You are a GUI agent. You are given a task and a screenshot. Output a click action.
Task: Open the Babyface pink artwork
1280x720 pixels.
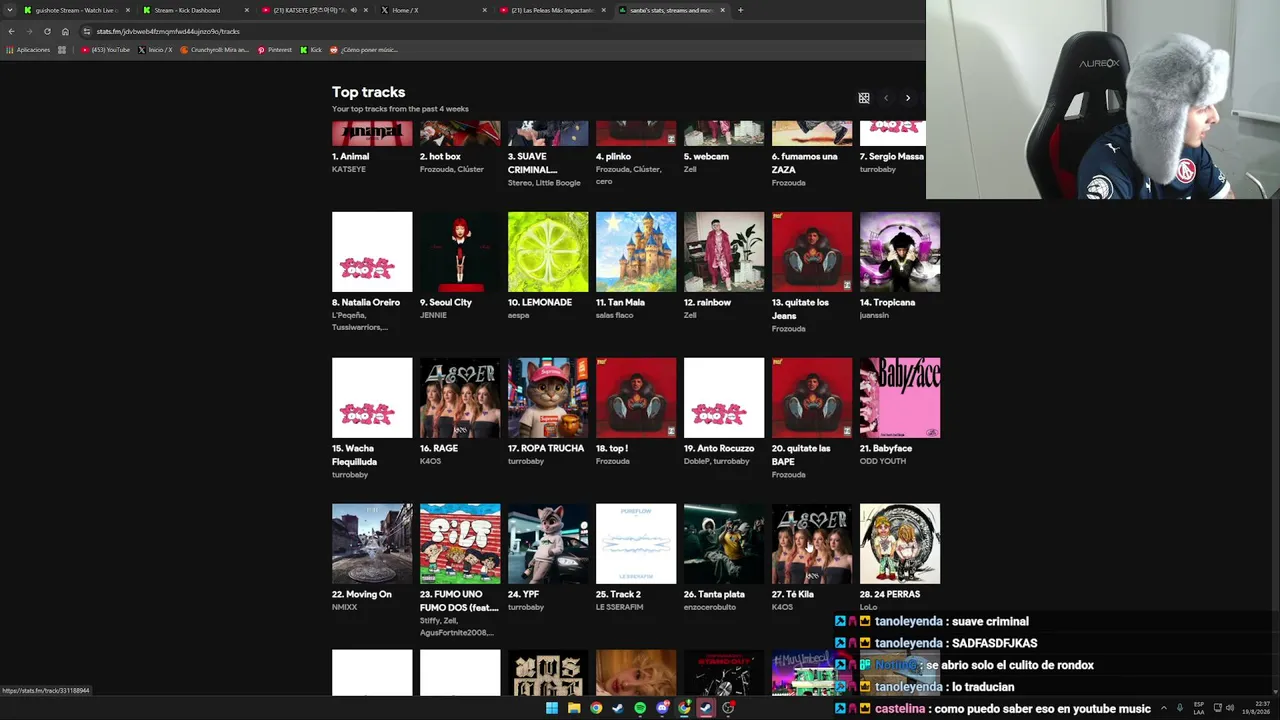[900, 398]
